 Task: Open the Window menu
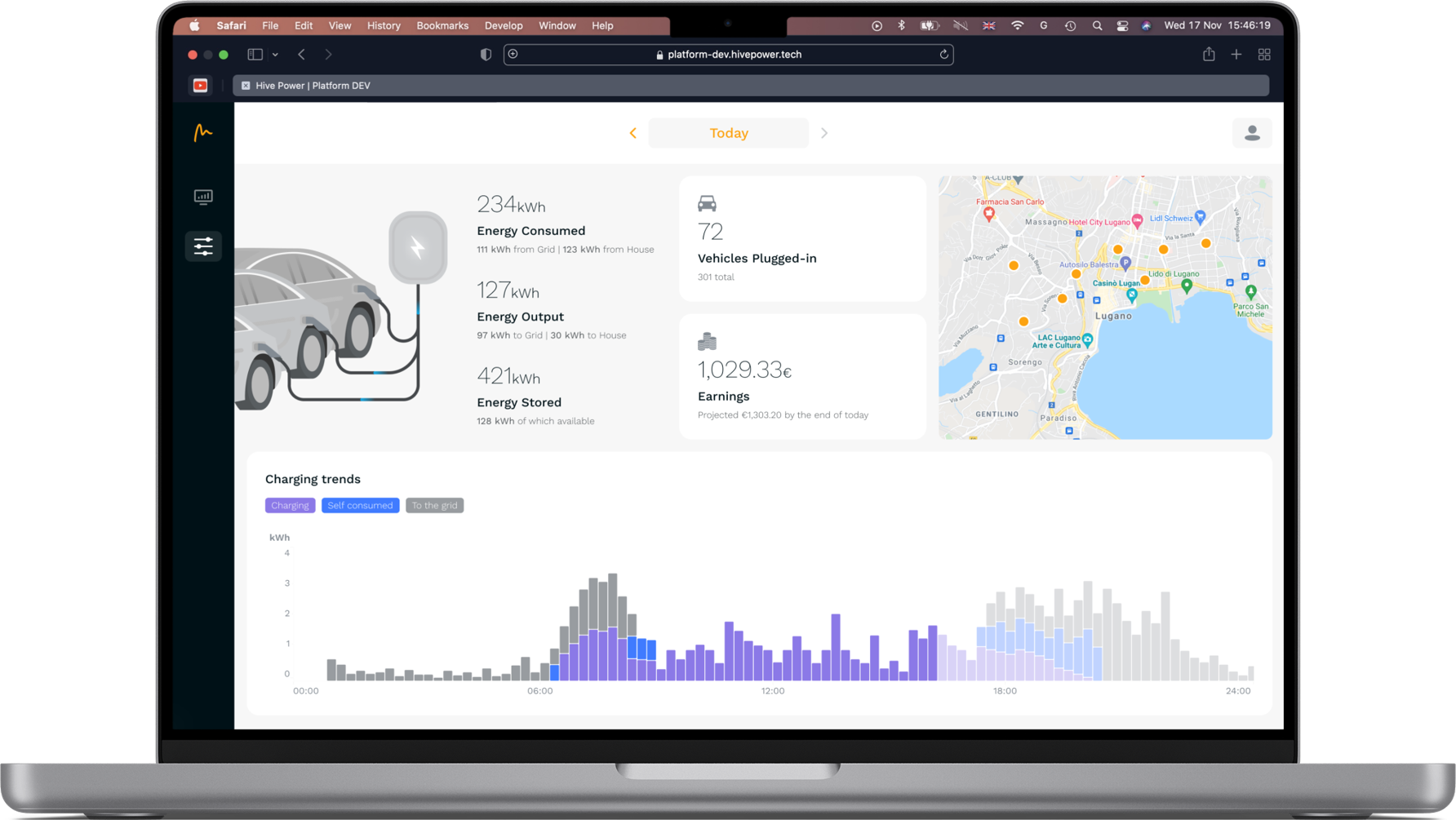pos(557,25)
